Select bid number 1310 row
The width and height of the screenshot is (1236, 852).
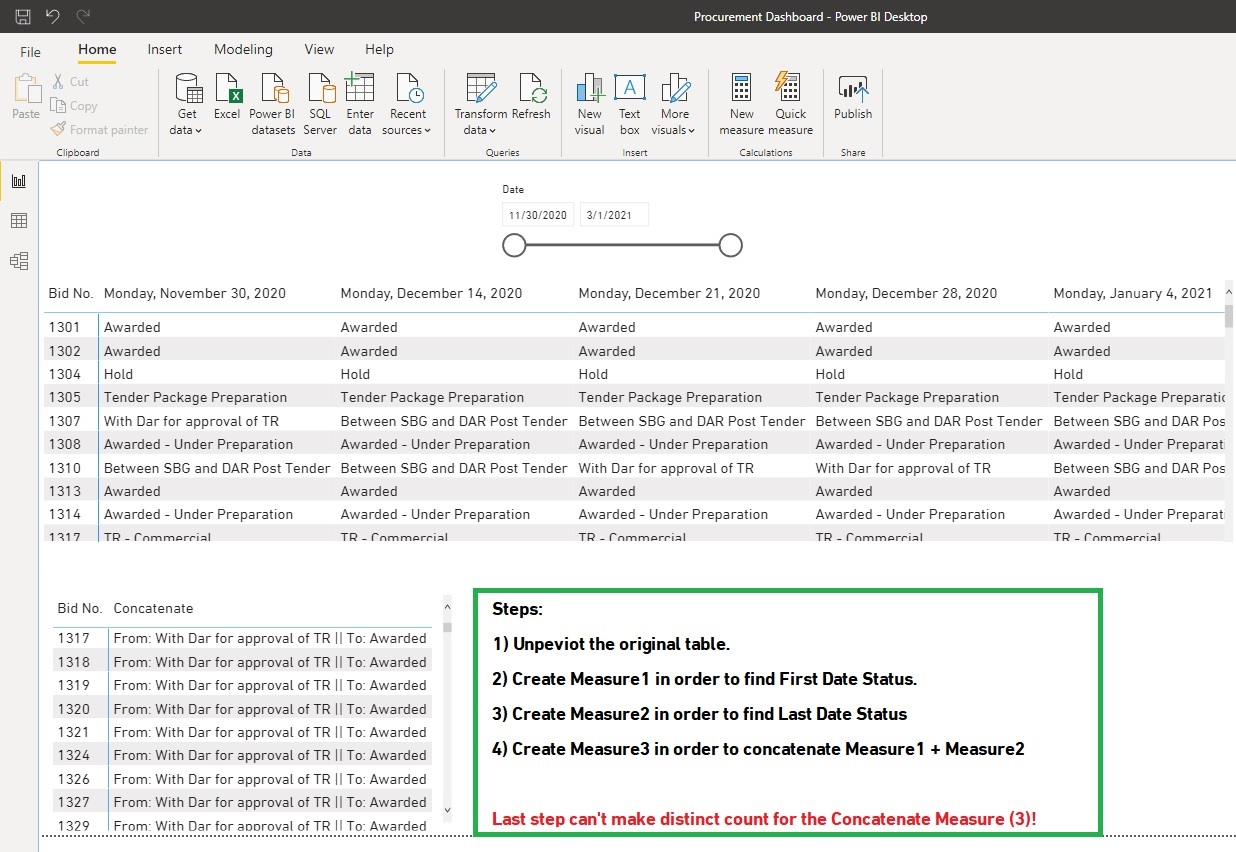[x=635, y=468]
